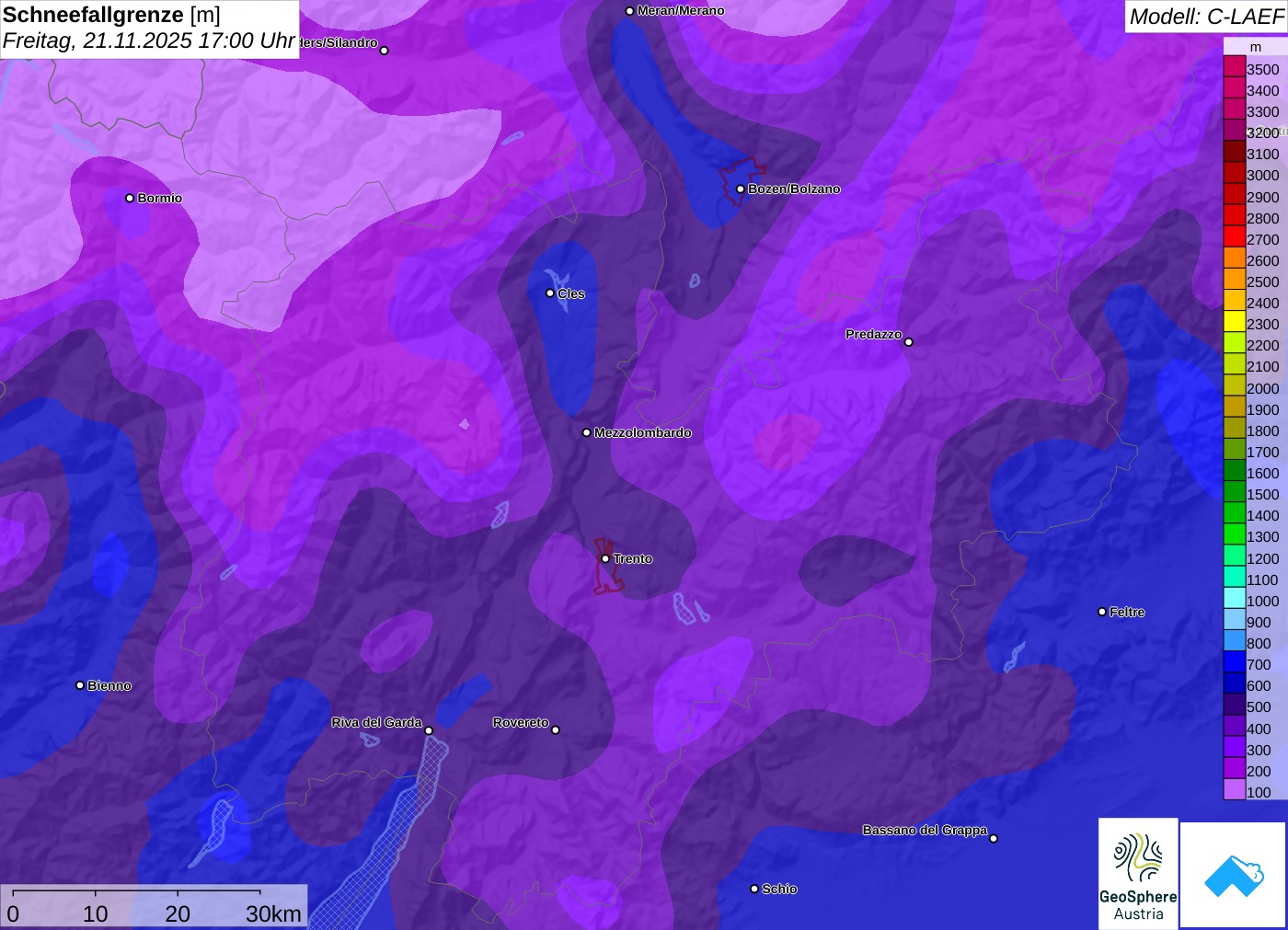Screen dimensions: 1288x930
Task: Click the Cles city marker dot
Action: pyautogui.click(x=550, y=293)
